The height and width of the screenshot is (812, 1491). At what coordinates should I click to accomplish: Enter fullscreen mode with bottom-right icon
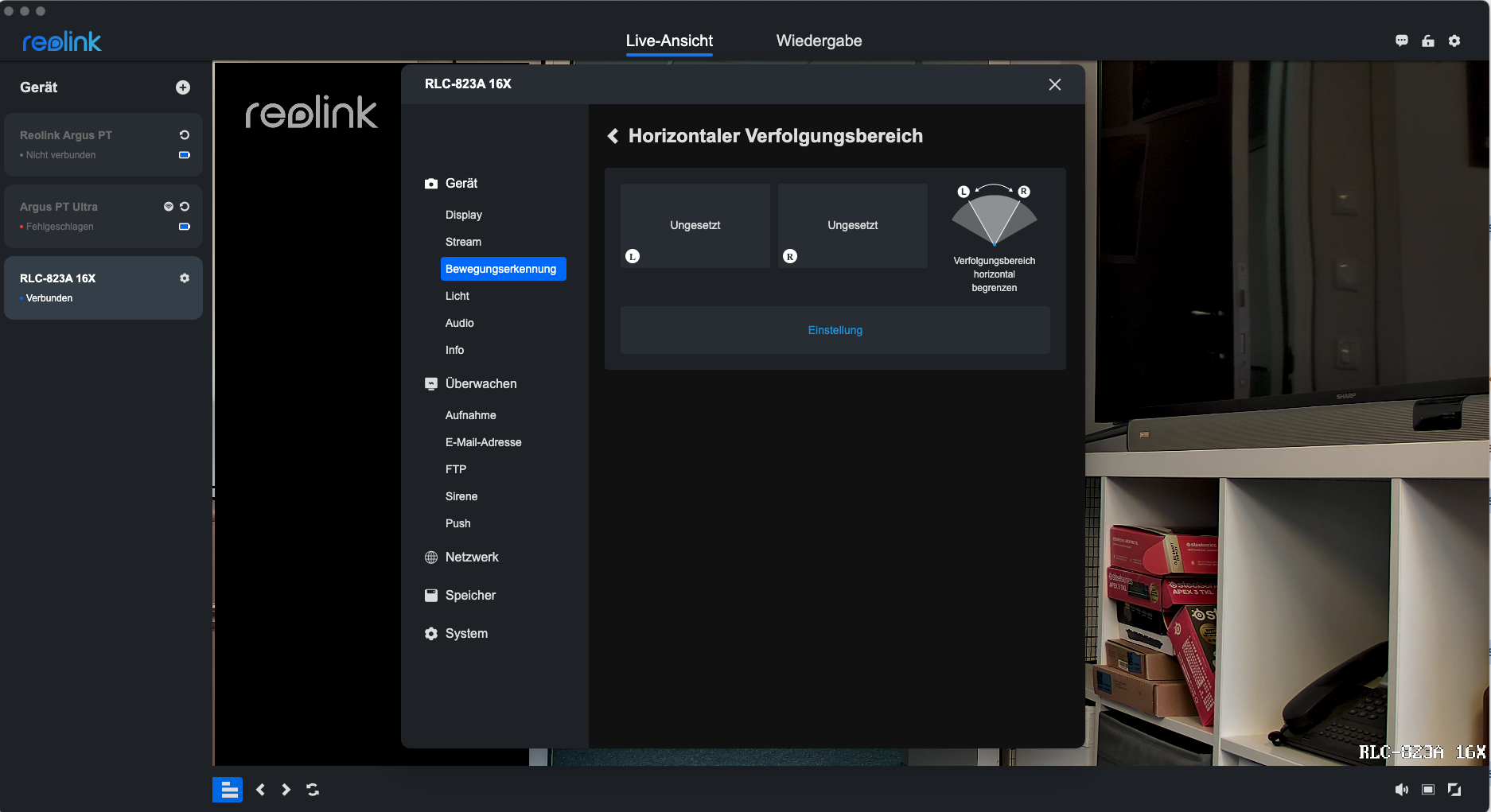pyautogui.click(x=1454, y=790)
